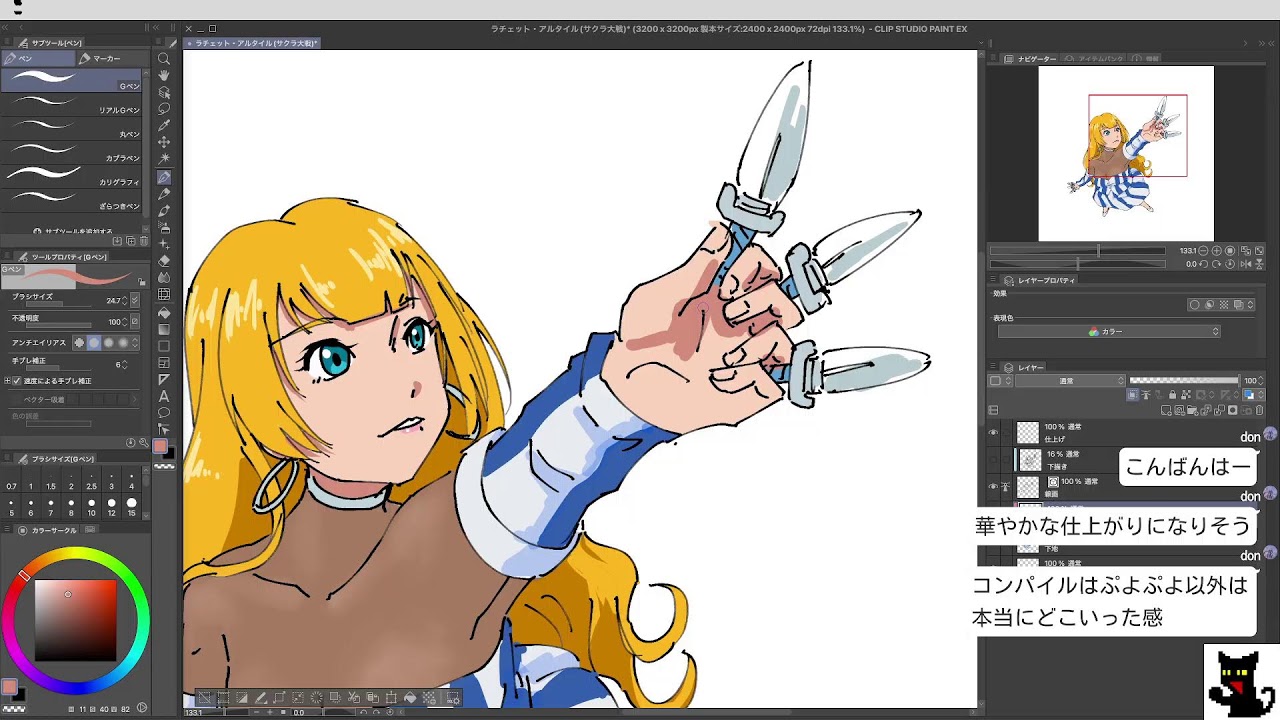Image resolution: width=1280 pixels, height=720 pixels.
Task: Select the Text tool
Action: (x=164, y=396)
